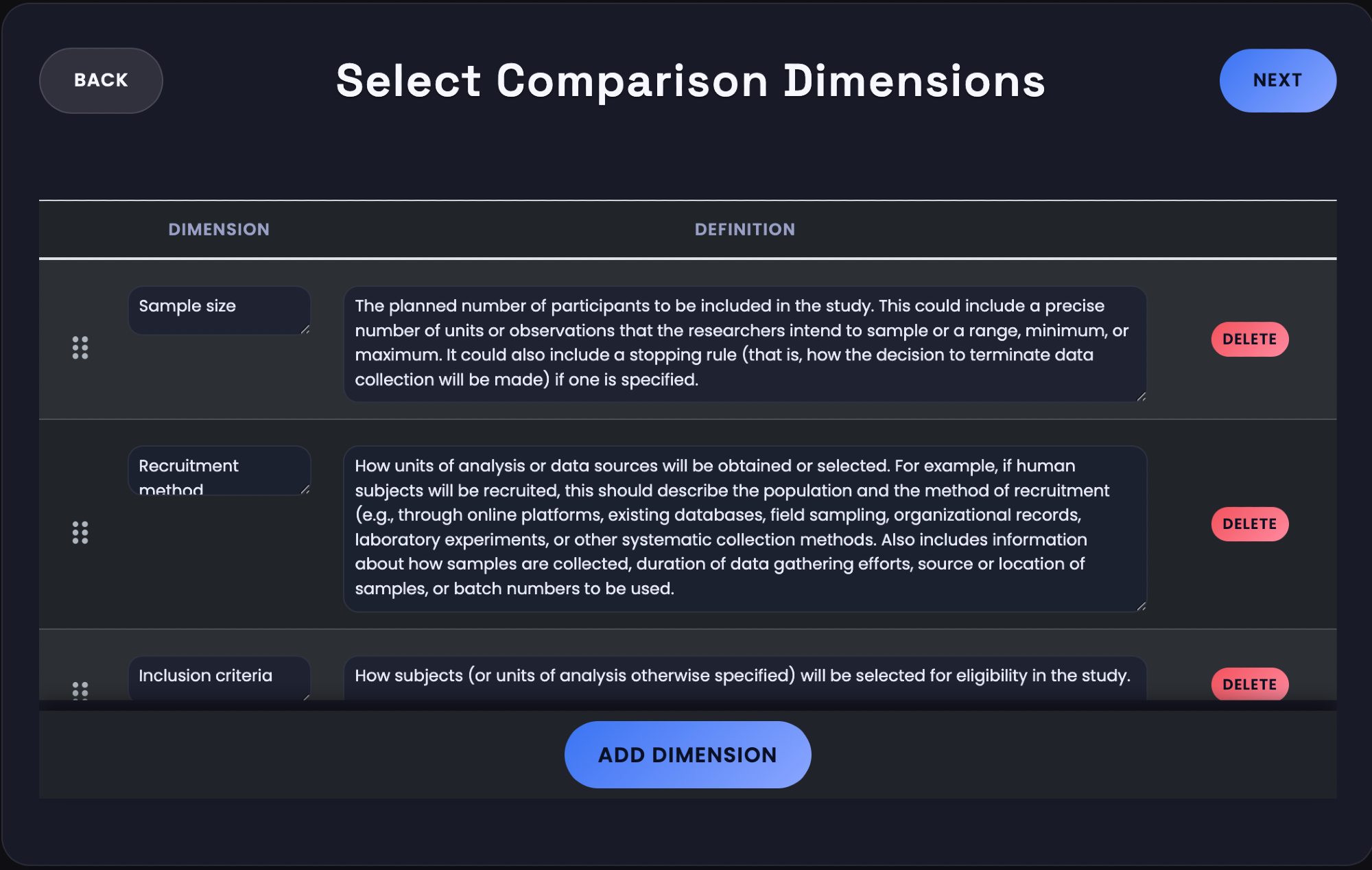Click resize grip of Sample size name field

305,329
